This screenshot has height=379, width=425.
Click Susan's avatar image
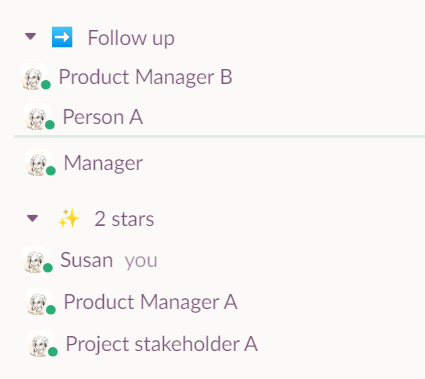point(36,260)
